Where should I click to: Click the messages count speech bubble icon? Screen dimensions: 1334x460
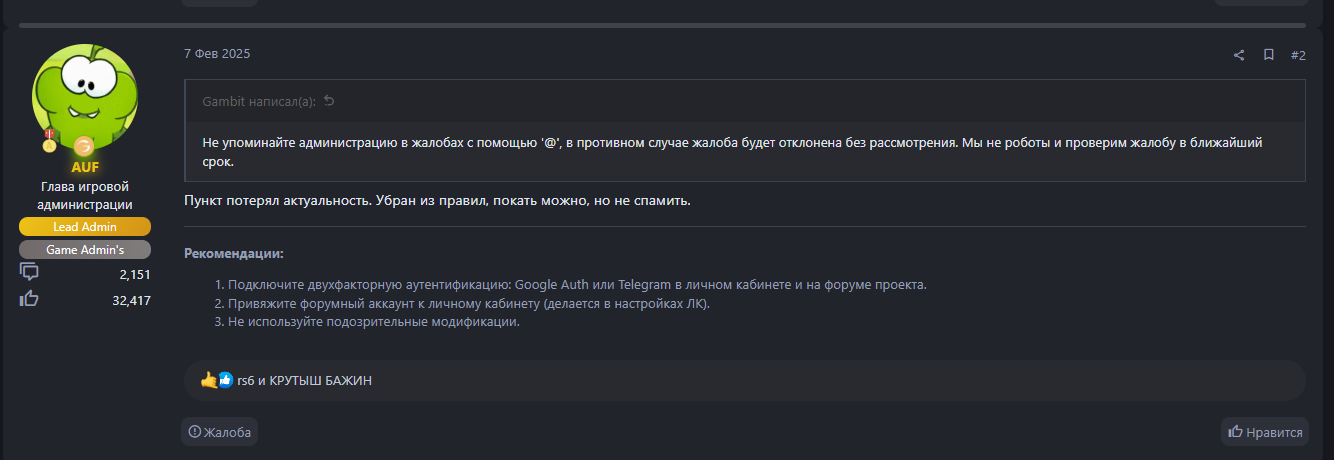pos(29,273)
